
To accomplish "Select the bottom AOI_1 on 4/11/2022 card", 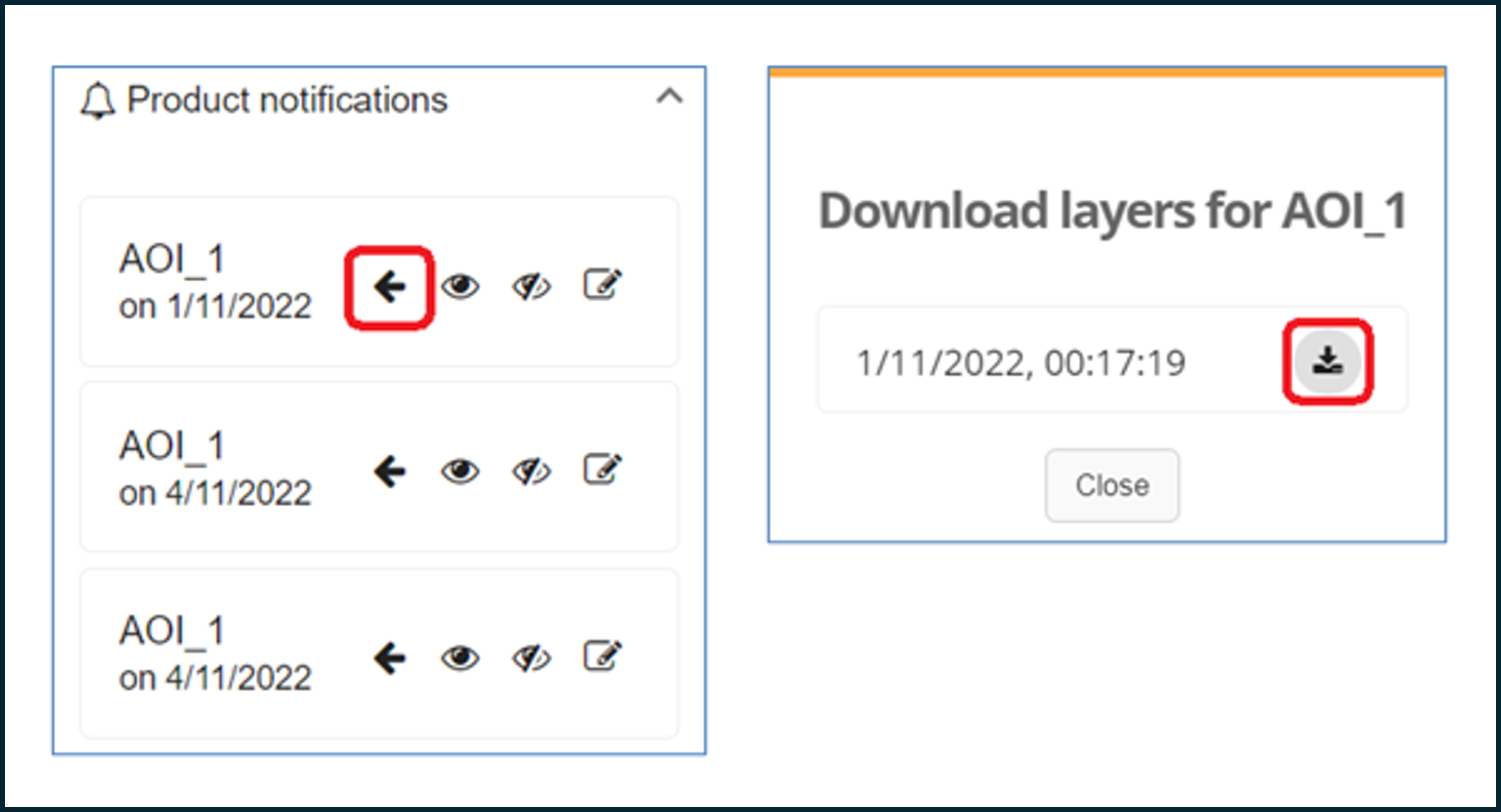I will (x=379, y=654).
